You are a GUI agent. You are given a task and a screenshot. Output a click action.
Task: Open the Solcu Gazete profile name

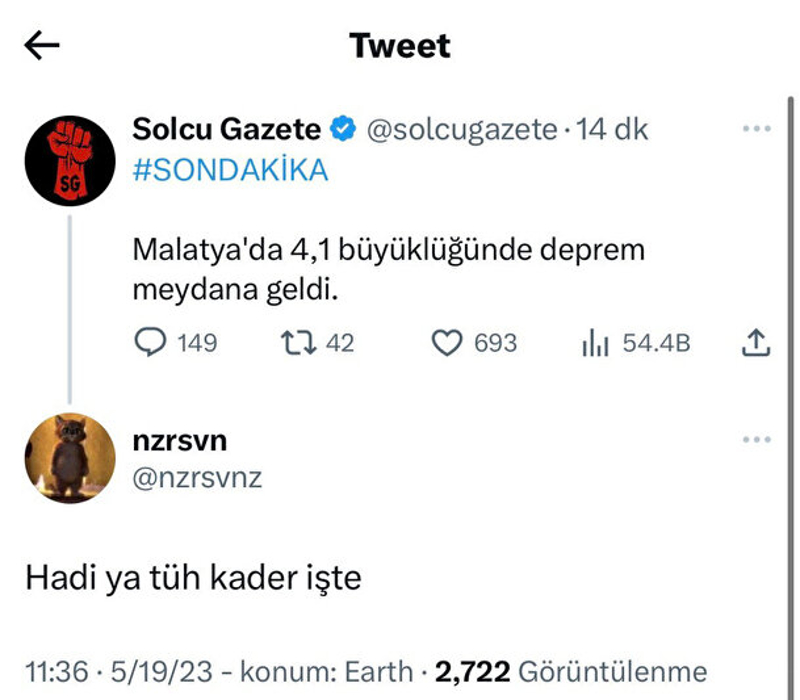coord(227,129)
